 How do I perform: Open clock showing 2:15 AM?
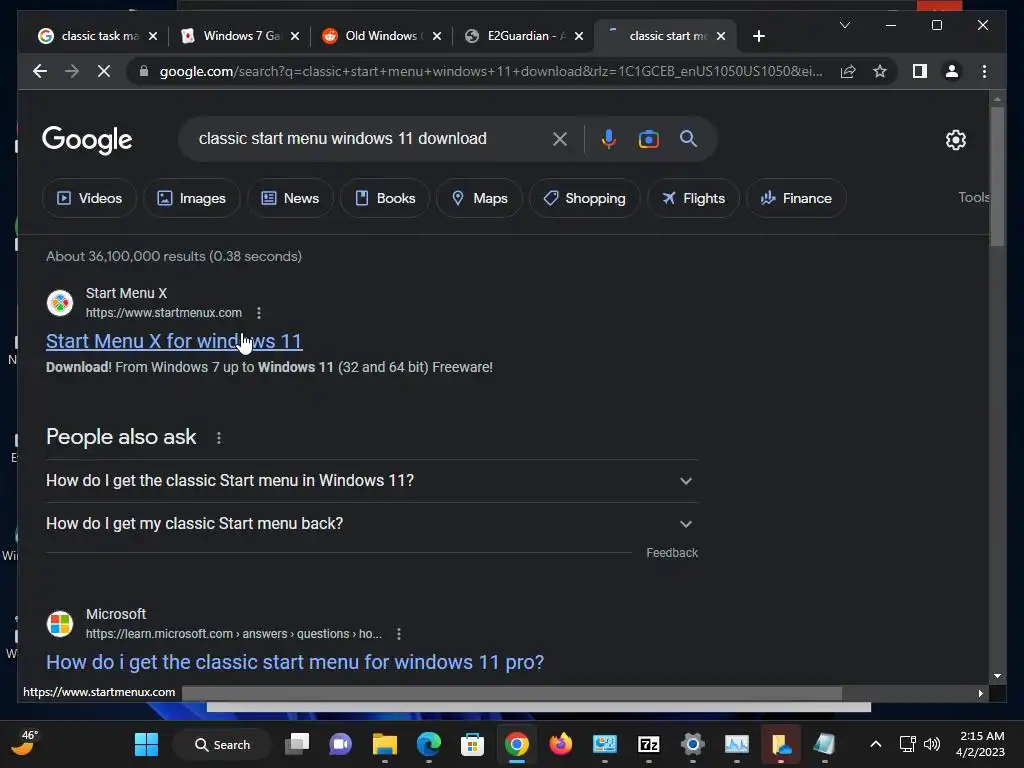pyautogui.click(x=980, y=744)
